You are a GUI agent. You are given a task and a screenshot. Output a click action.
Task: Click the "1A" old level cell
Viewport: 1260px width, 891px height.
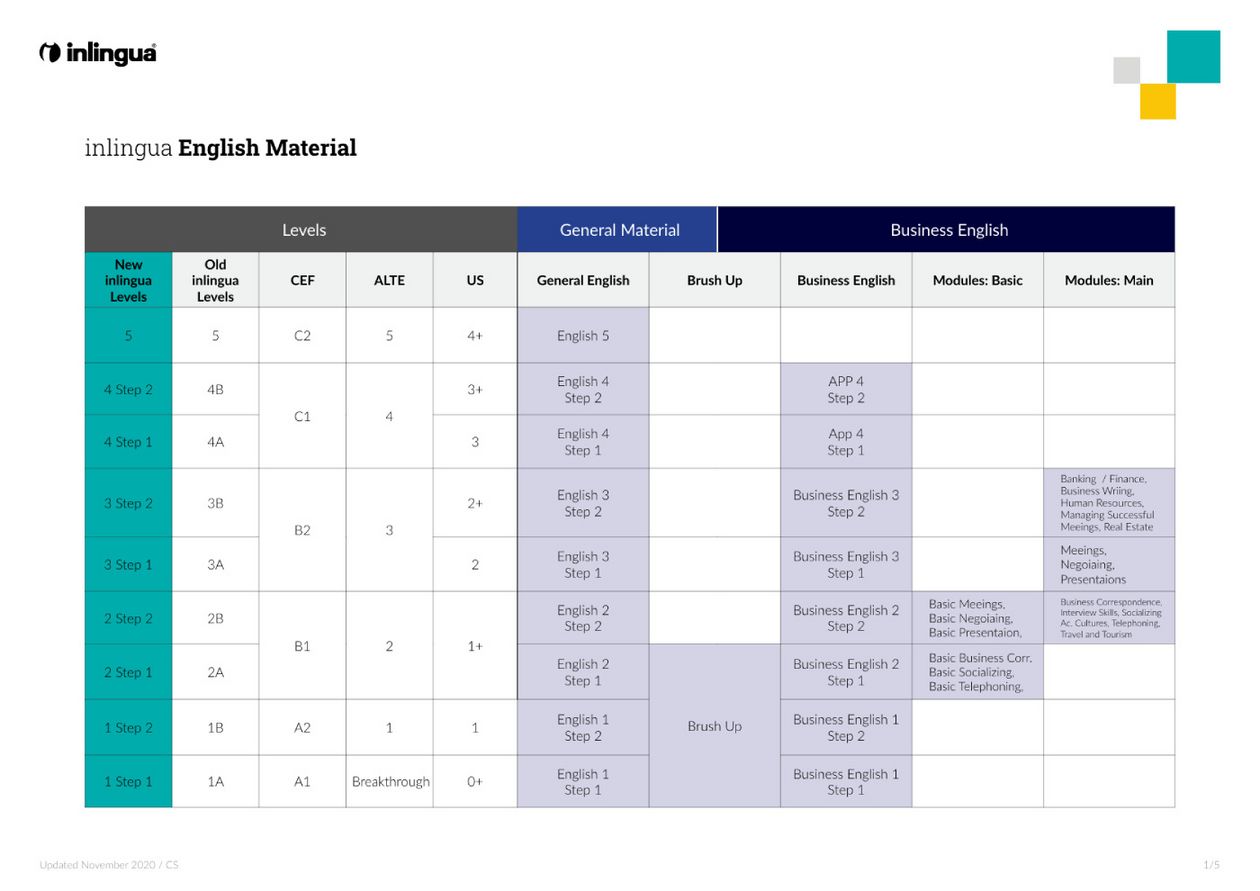pyautogui.click(x=215, y=782)
